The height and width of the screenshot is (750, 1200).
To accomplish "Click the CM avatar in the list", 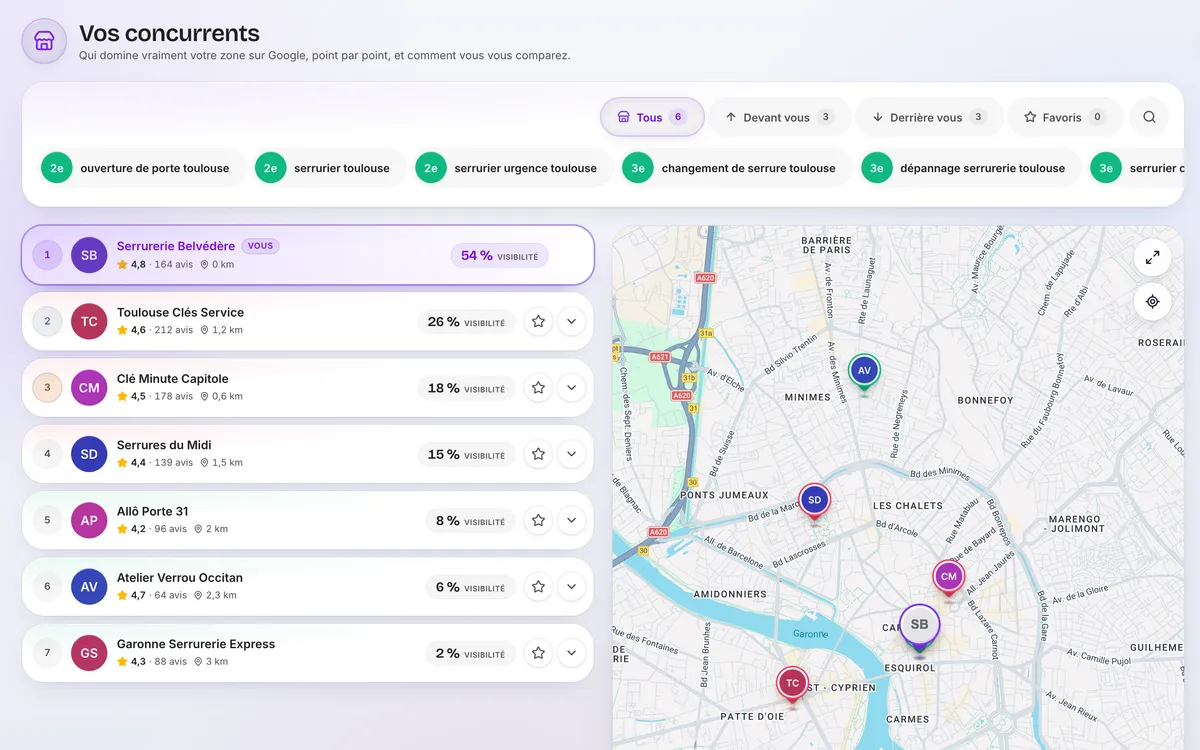I will 89,388.
